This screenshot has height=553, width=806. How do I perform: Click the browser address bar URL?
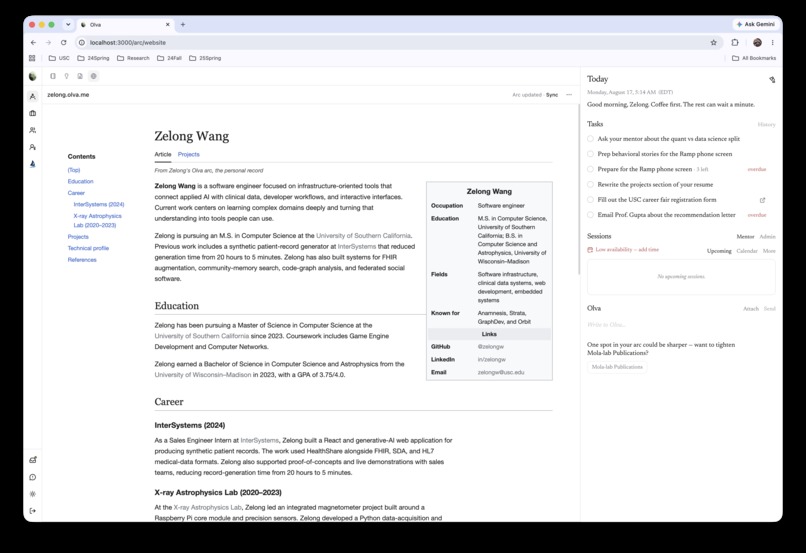(x=127, y=43)
